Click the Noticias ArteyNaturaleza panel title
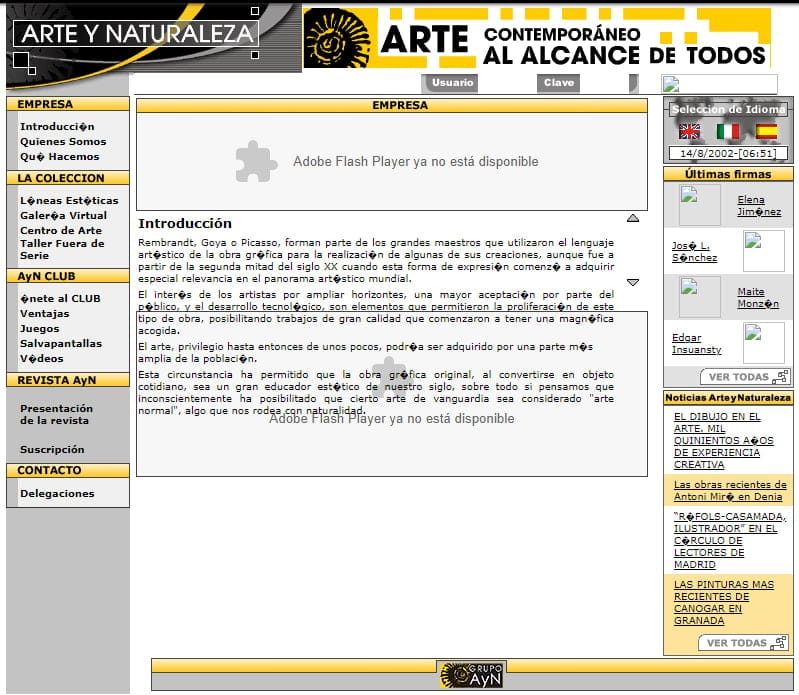This screenshot has height=695, width=799. [728, 398]
